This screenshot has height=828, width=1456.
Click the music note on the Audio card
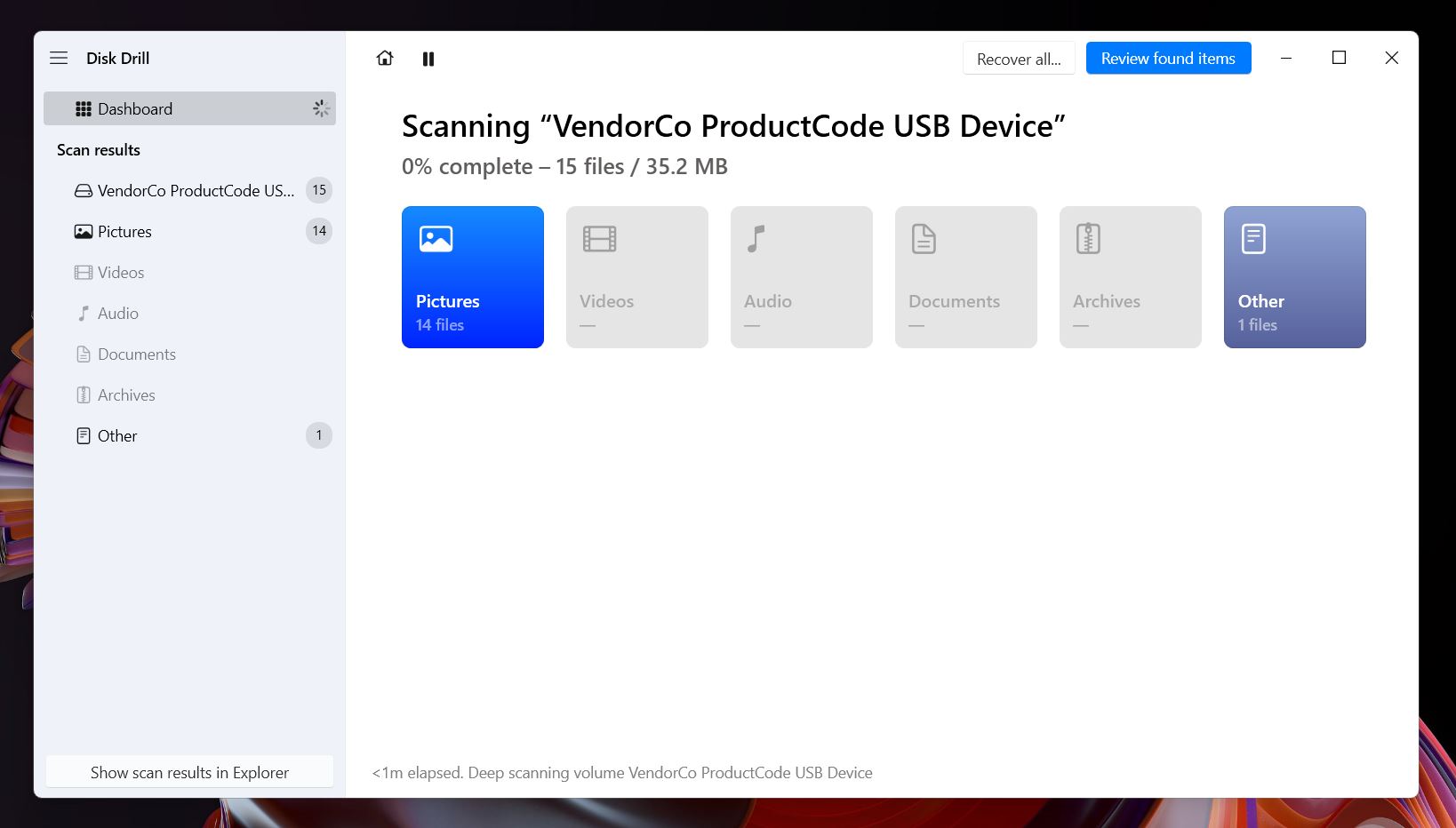[x=756, y=239]
